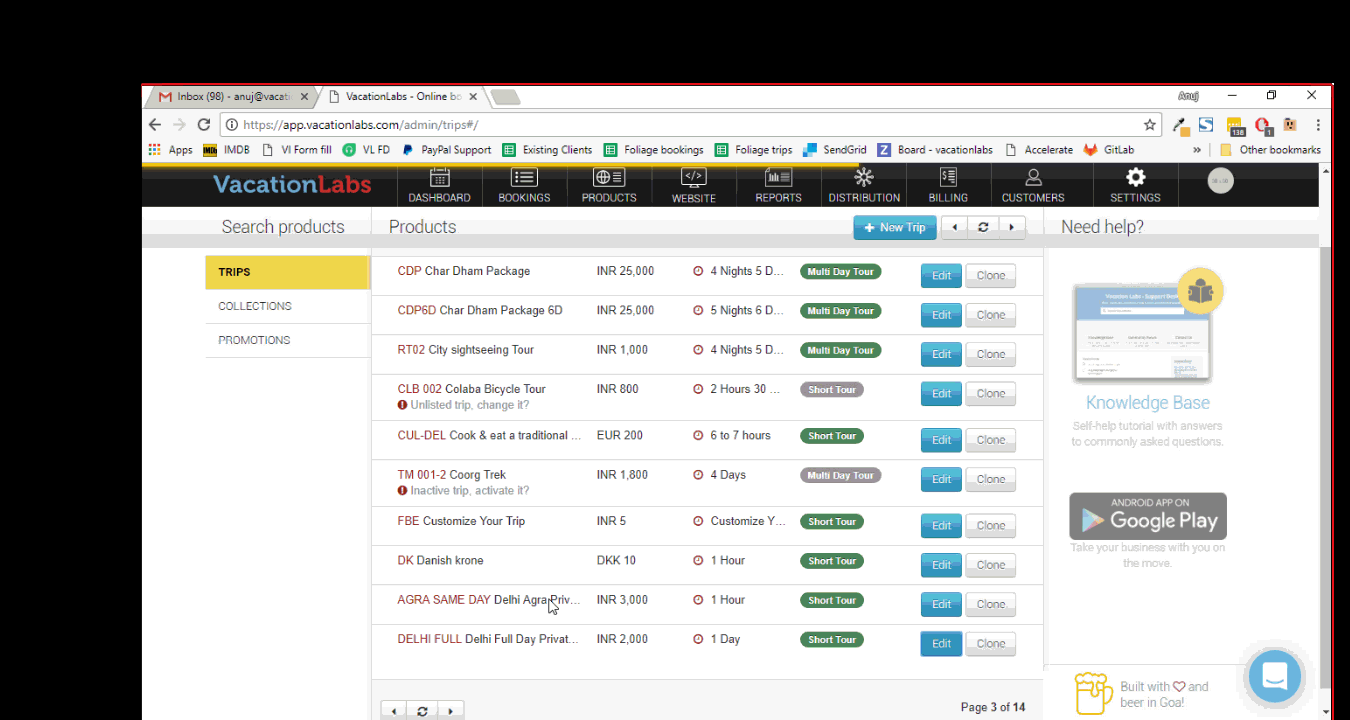Screen dimensions: 1350x720
Task: Switch to the Gmail Inbox tab
Action: coord(234,97)
